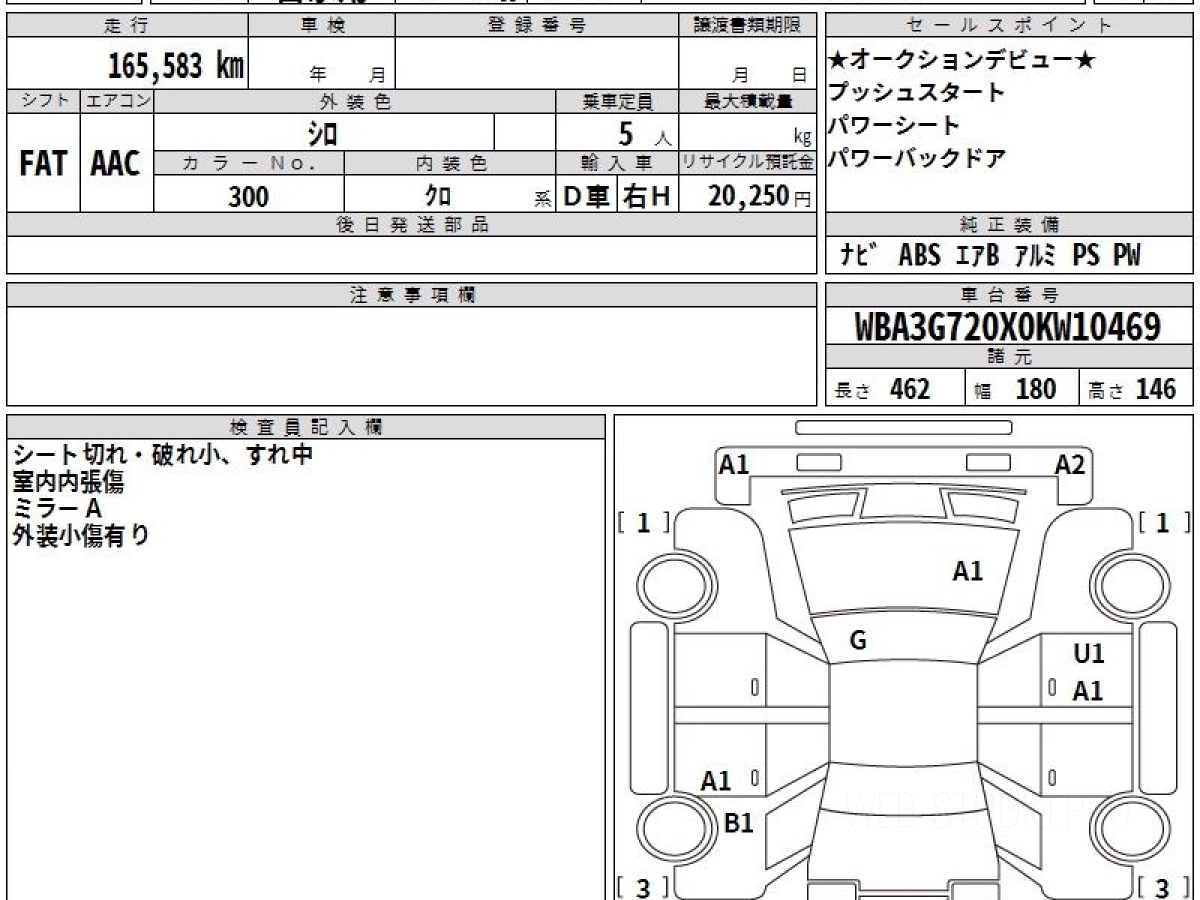Select the A1 mark directly below U1
This screenshot has width=1200, height=900.
[1088, 691]
